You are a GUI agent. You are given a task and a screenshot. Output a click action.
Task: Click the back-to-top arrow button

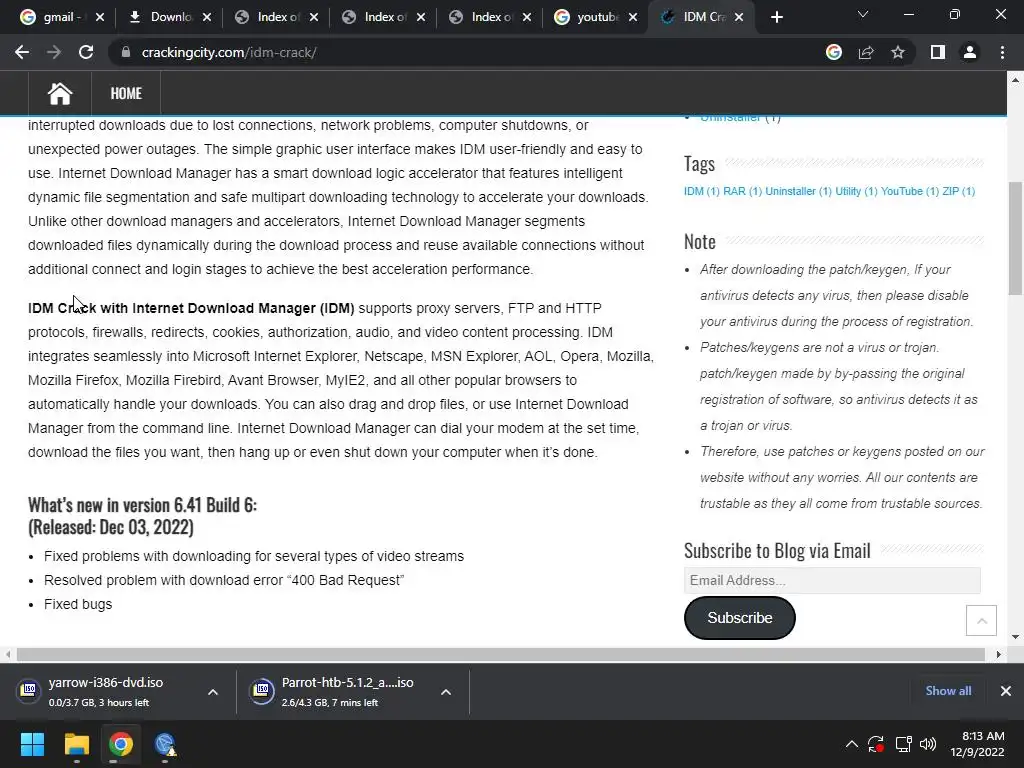point(981,620)
